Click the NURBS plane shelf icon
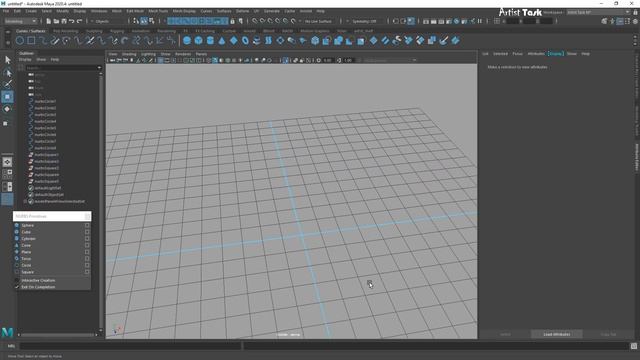Screen dimensions: 640x360 (x=233, y=40)
